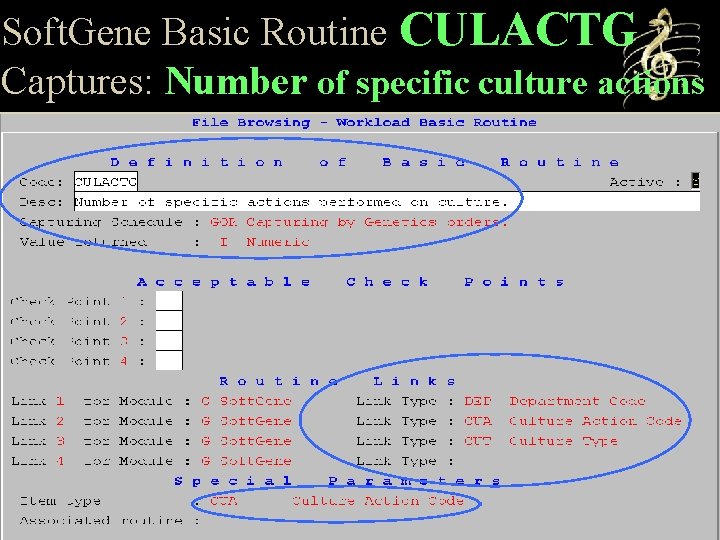Select the Check Point 1 box
This screenshot has width=720, height=540.
coord(169,301)
